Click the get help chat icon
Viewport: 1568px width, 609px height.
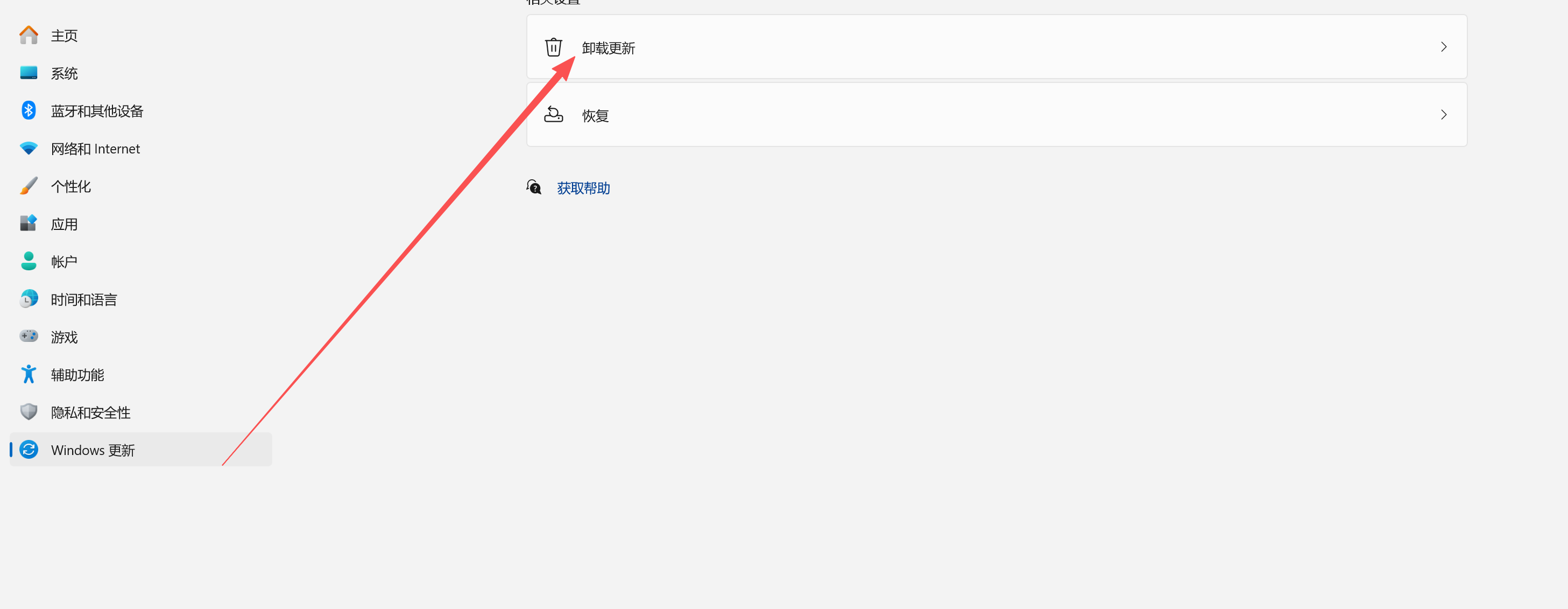534,187
